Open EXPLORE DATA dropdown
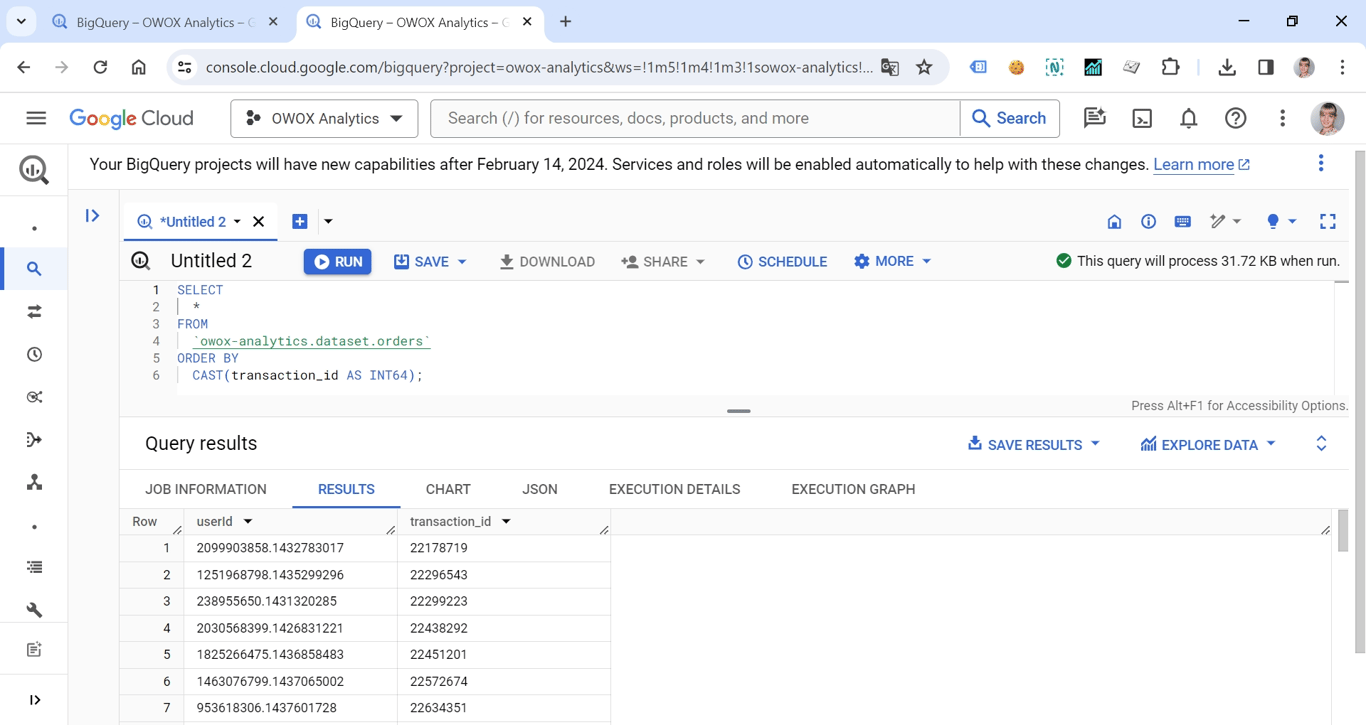 (1208, 444)
